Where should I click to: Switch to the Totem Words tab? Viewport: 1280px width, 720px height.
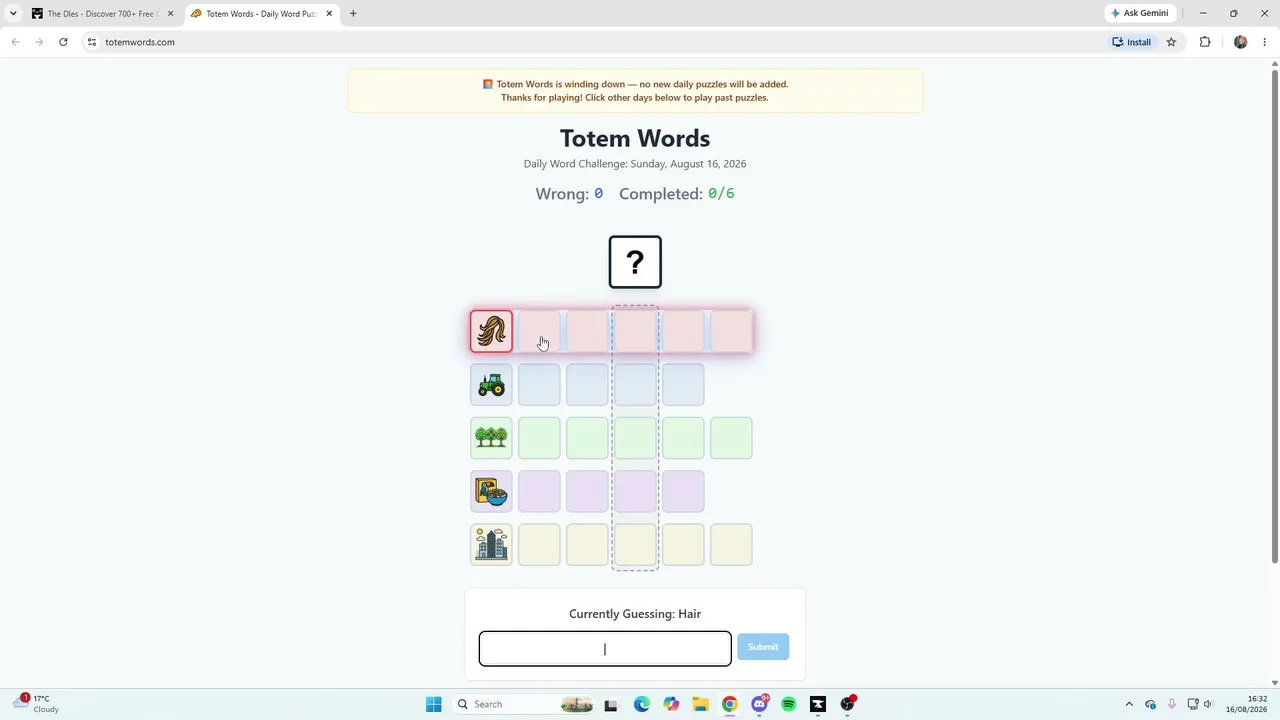[x=262, y=14]
